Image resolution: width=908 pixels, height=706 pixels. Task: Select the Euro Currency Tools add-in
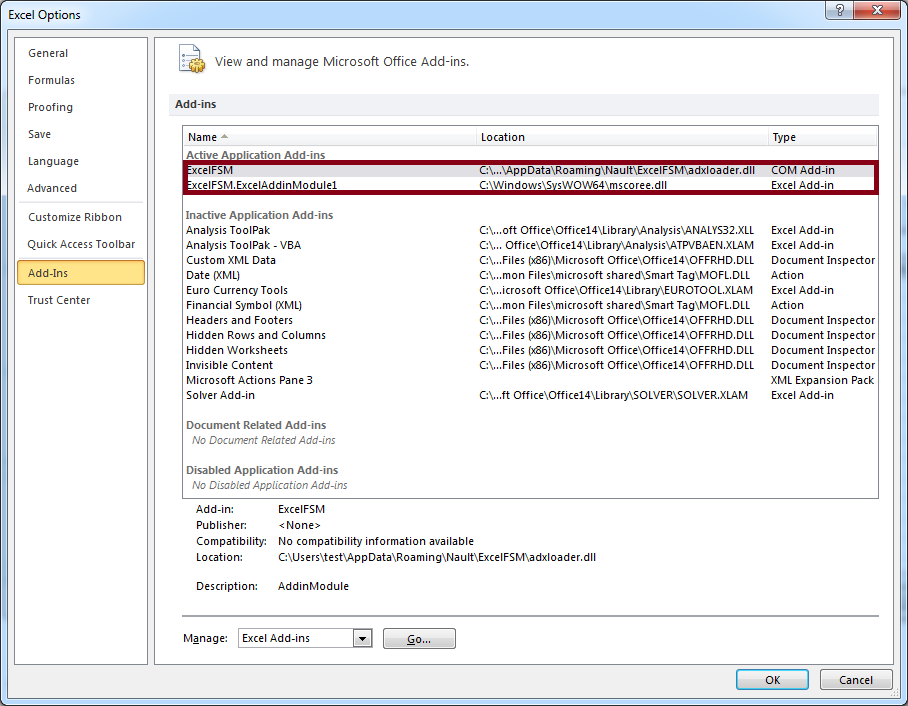tap(237, 290)
